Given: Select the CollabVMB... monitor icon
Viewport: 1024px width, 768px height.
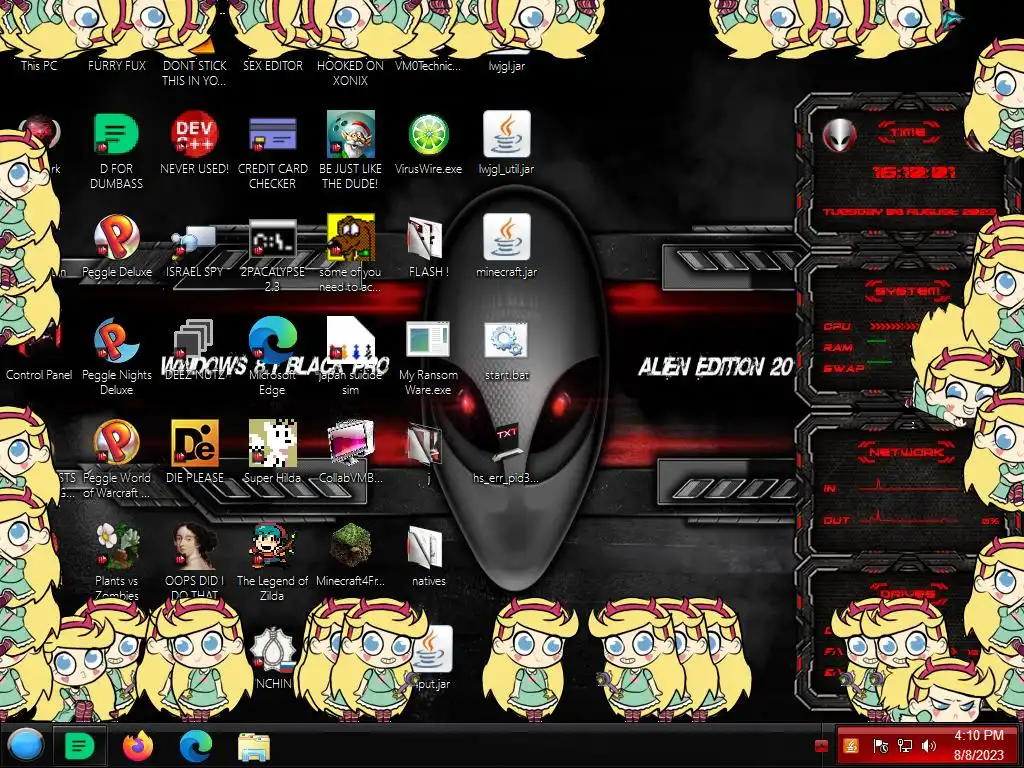Looking at the screenshot, I should click(351, 443).
